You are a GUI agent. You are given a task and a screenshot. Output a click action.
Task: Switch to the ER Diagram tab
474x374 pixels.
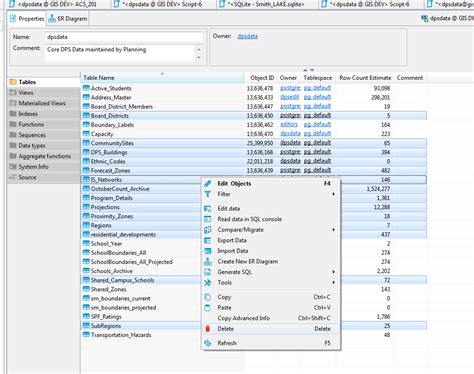pyautogui.click(x=68, y=19)
